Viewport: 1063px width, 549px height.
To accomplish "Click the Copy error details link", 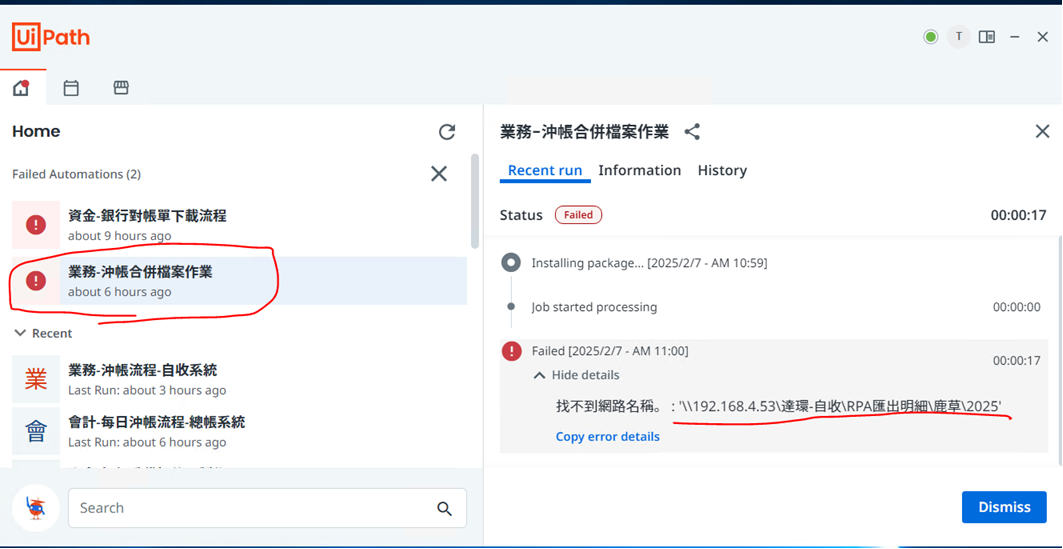I will point(607,437).
